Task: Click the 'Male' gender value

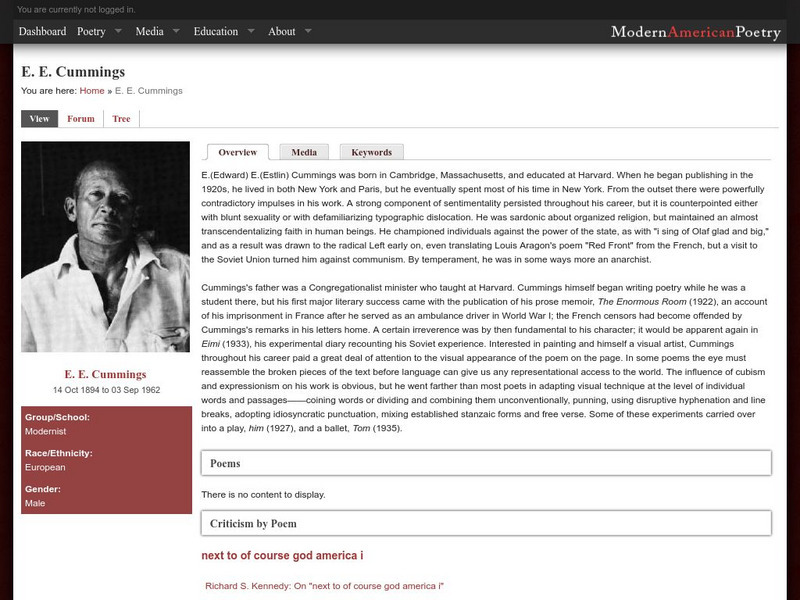Action: tap(35, 503)
